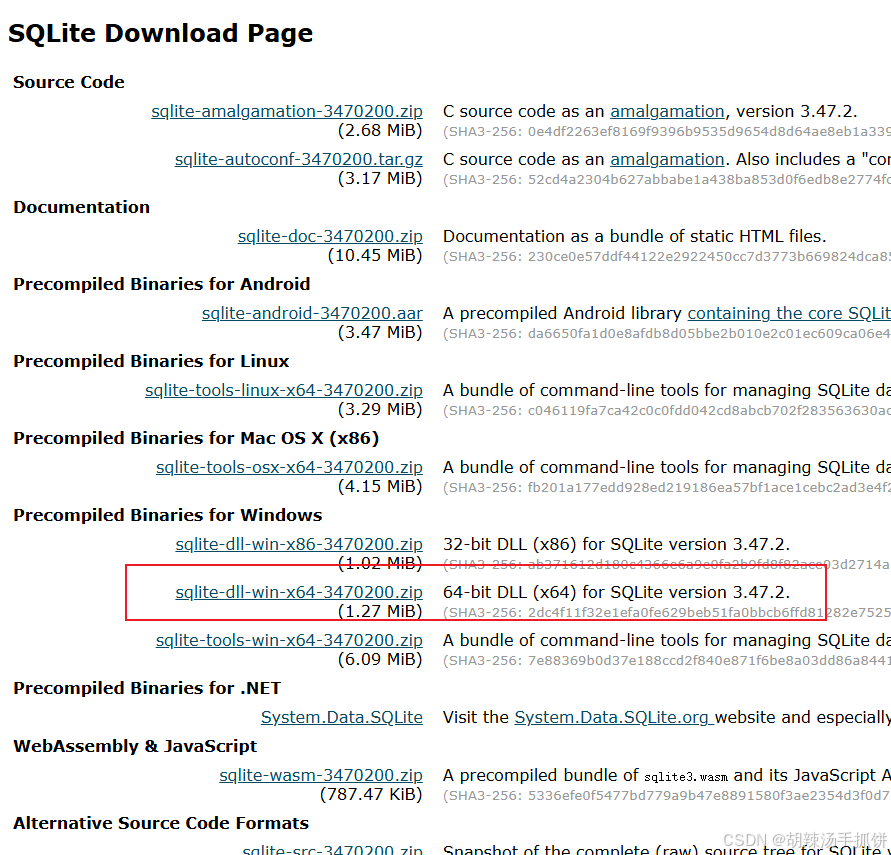The height and width of the screenshot is (855, 891).
Task: Click the '(1.27 MiB)' file size text
Action: coord(380,611)
